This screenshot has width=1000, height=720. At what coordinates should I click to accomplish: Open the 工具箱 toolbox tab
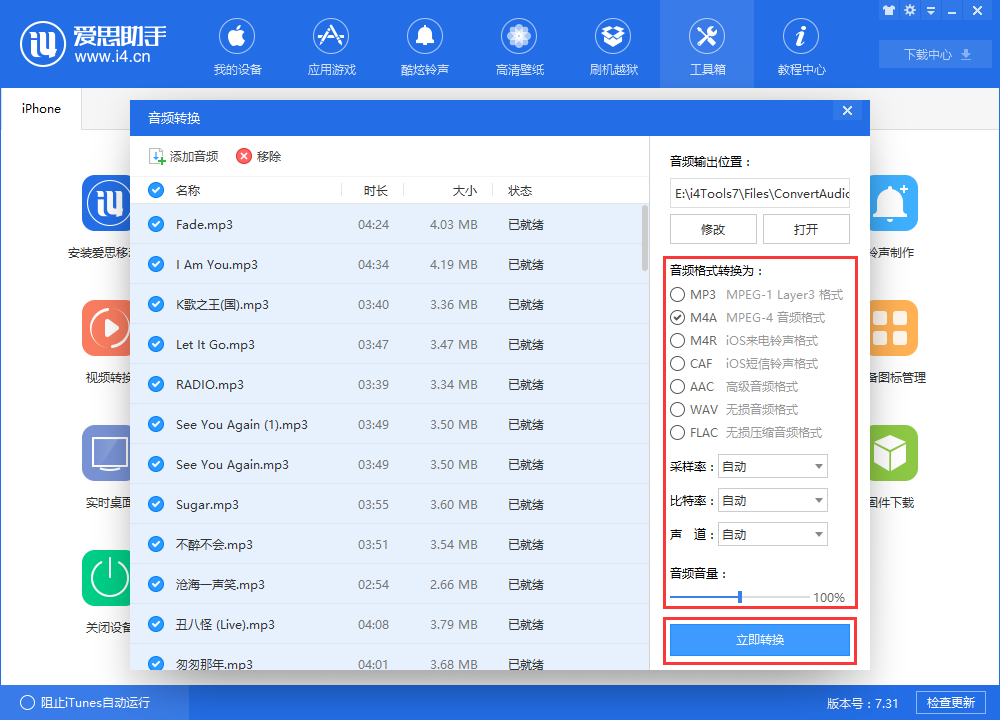(x=707, y=47)
